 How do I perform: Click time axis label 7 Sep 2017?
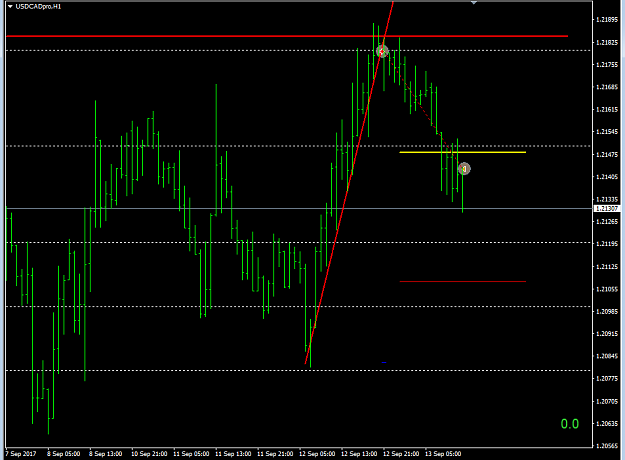(21, 454)
